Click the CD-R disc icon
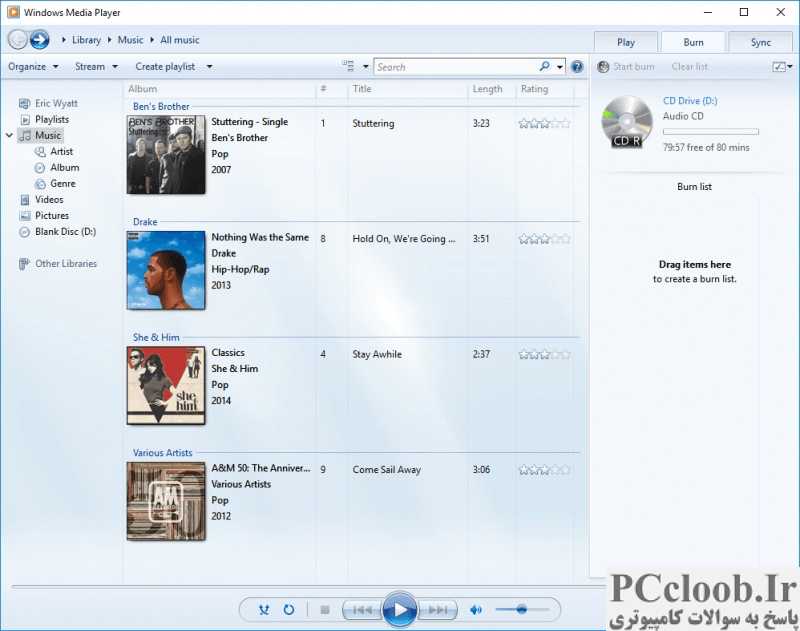 [627, 122]
